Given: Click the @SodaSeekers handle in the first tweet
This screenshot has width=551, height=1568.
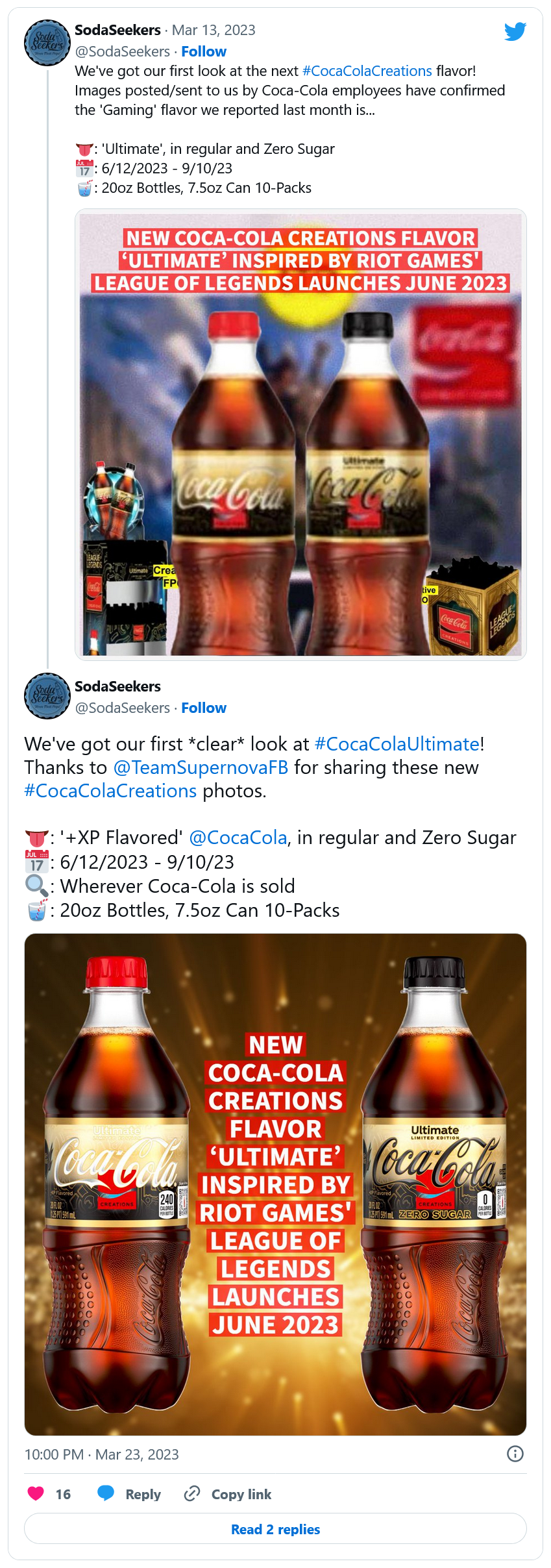Looking at the screenshot, I should (x=123, y=51).
